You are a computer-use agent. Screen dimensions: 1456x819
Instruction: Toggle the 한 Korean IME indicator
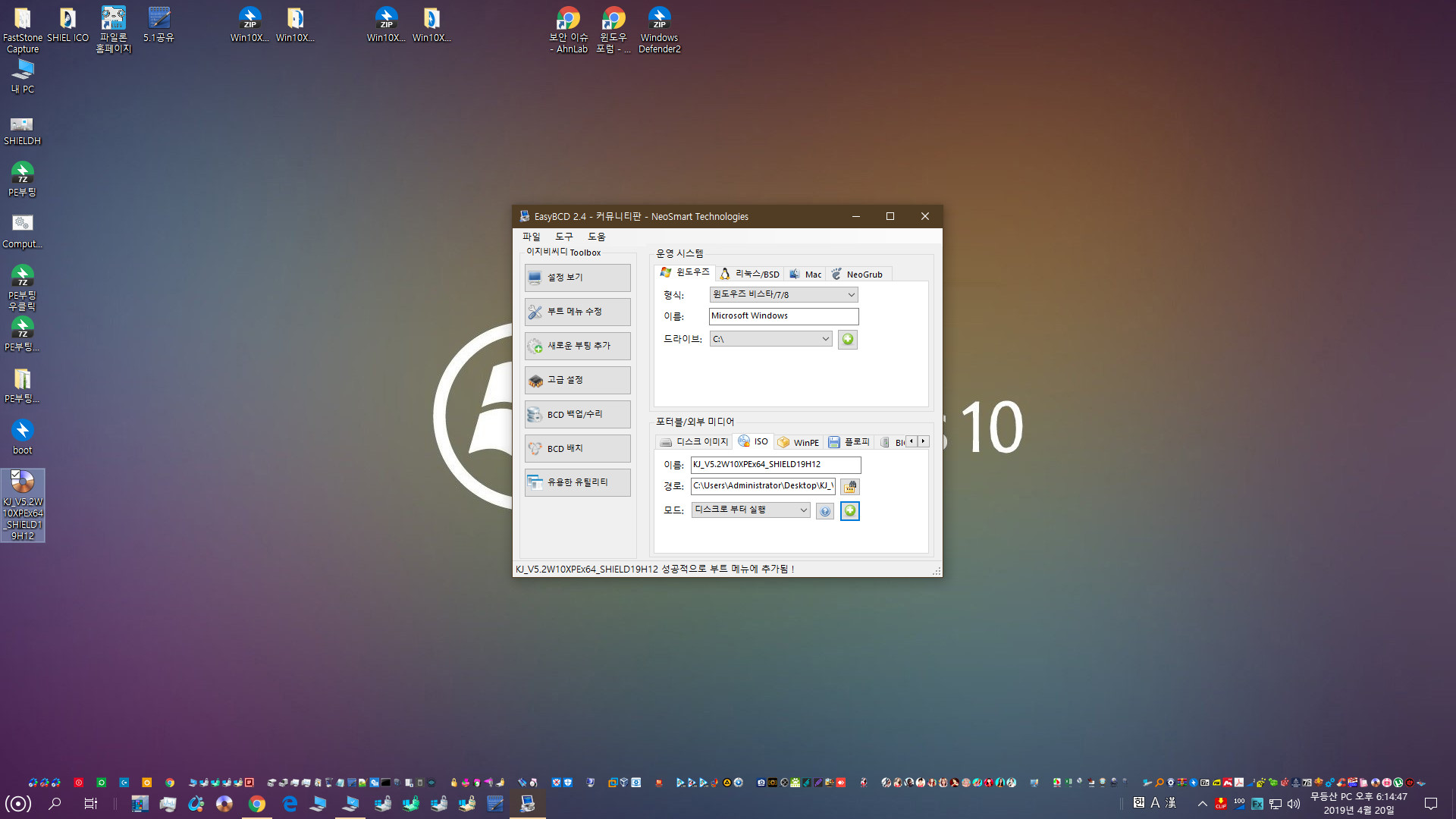click(1139, 802)
